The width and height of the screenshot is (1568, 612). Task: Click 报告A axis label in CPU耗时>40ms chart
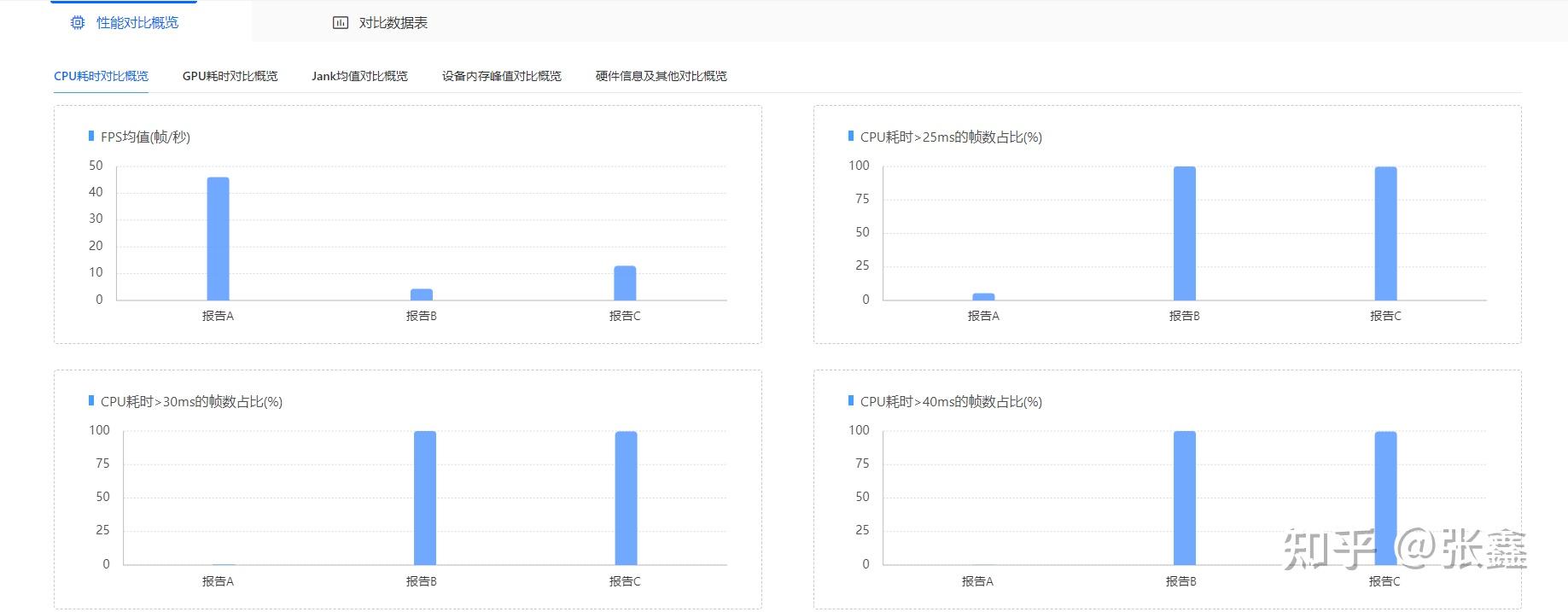977,581
